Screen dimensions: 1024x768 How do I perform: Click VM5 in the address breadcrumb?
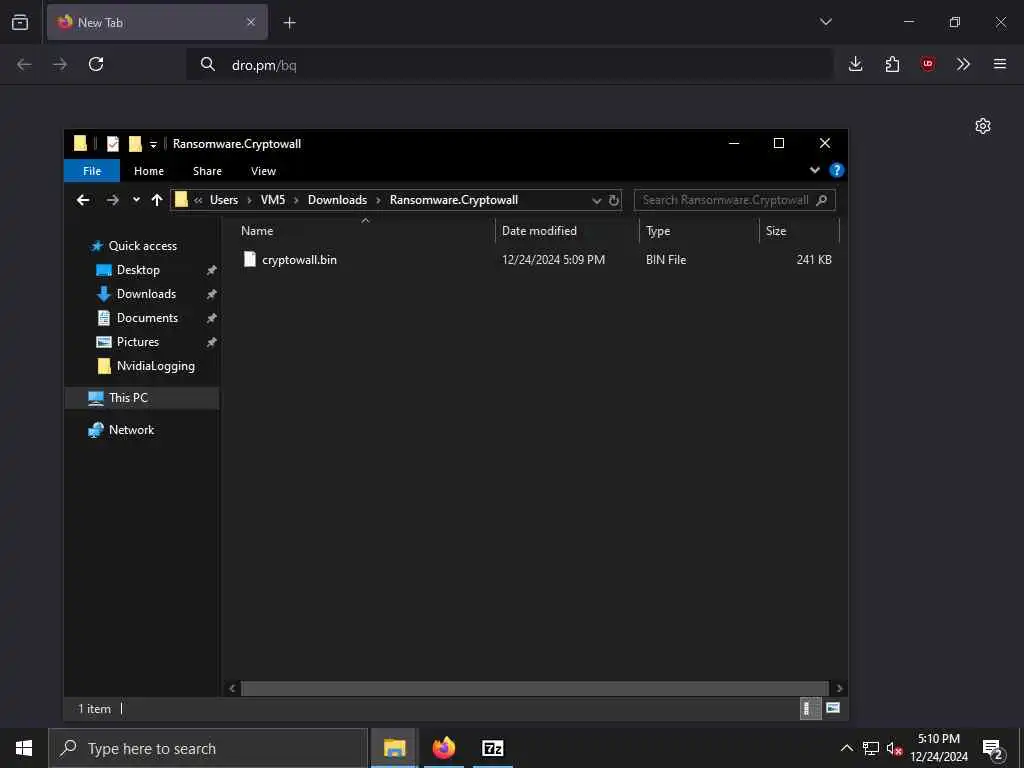point(273,200)
